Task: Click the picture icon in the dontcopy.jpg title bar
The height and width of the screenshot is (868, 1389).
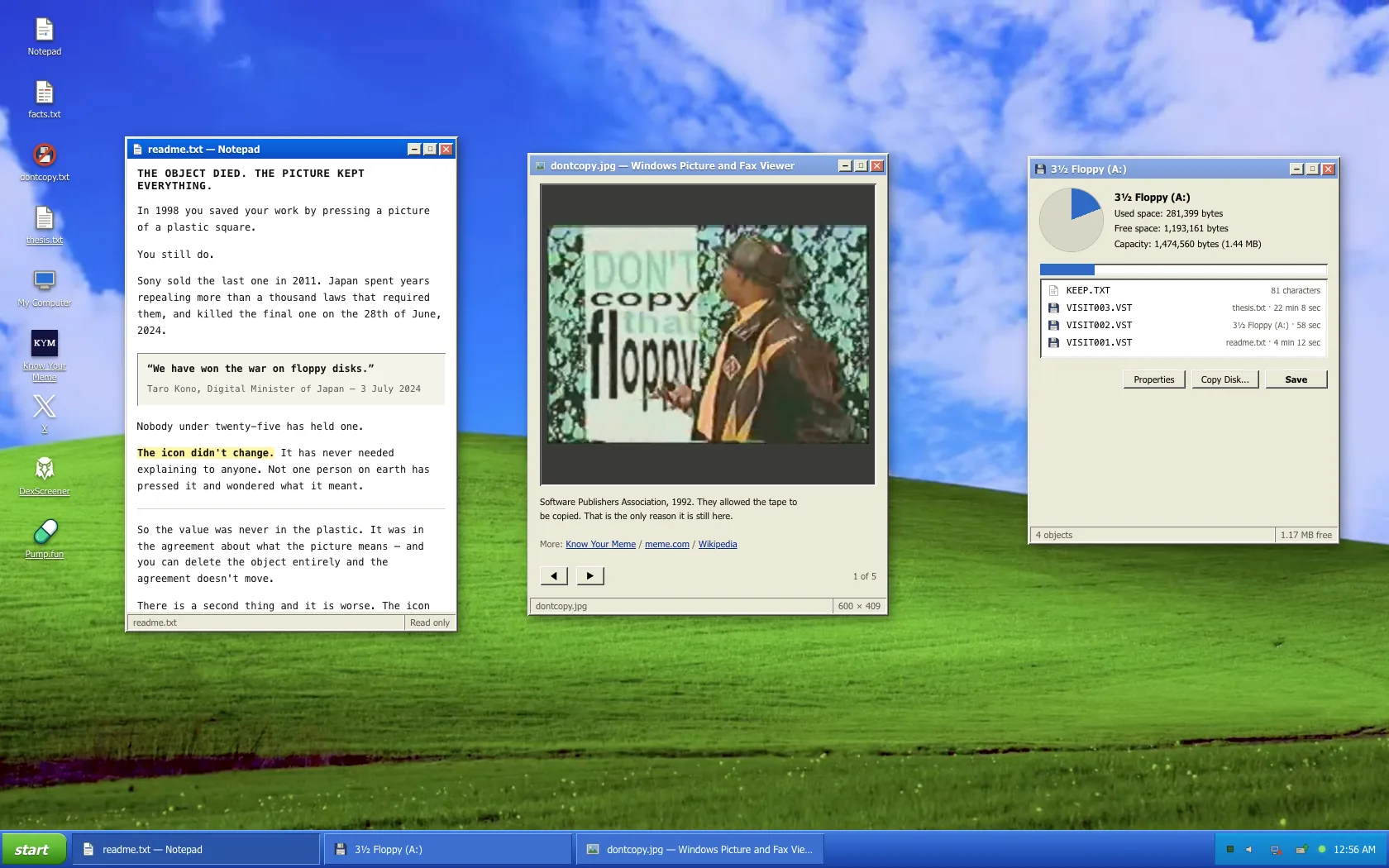Action: (541, 166)
